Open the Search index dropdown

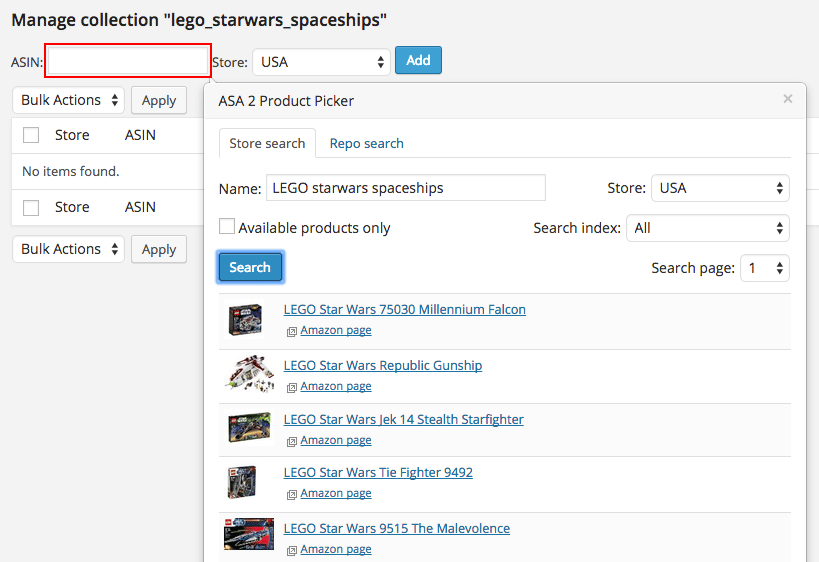point(707,228)
